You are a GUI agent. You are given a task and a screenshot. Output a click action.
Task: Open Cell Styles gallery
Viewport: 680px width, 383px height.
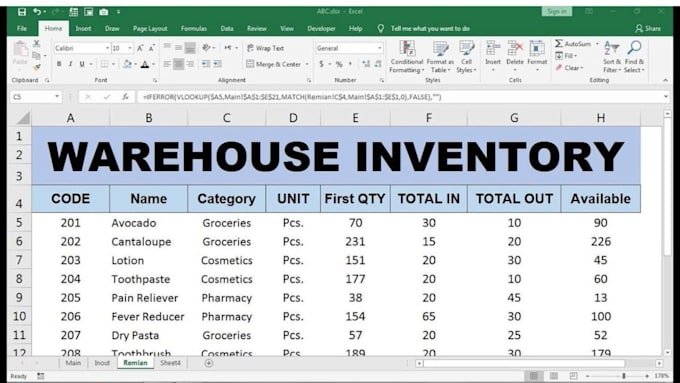(467, 57)
